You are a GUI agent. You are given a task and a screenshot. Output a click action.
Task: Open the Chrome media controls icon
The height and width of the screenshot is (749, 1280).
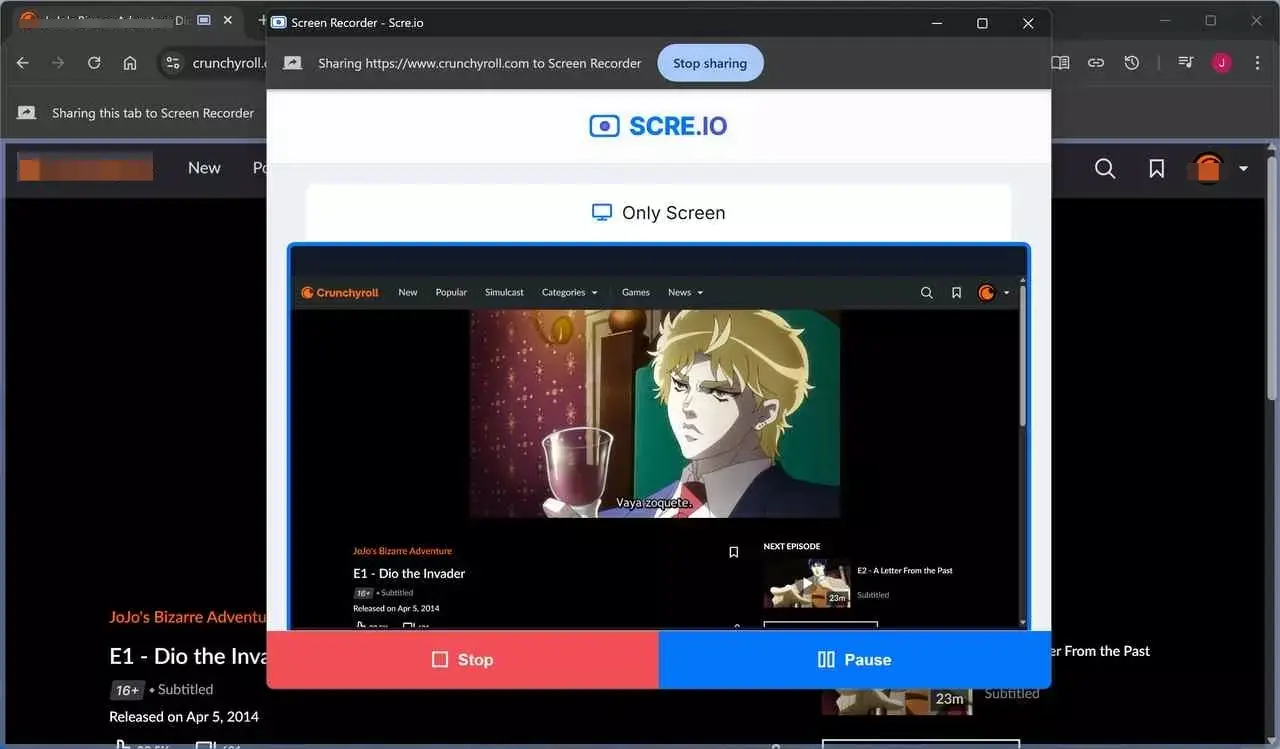pos(1186,63)
